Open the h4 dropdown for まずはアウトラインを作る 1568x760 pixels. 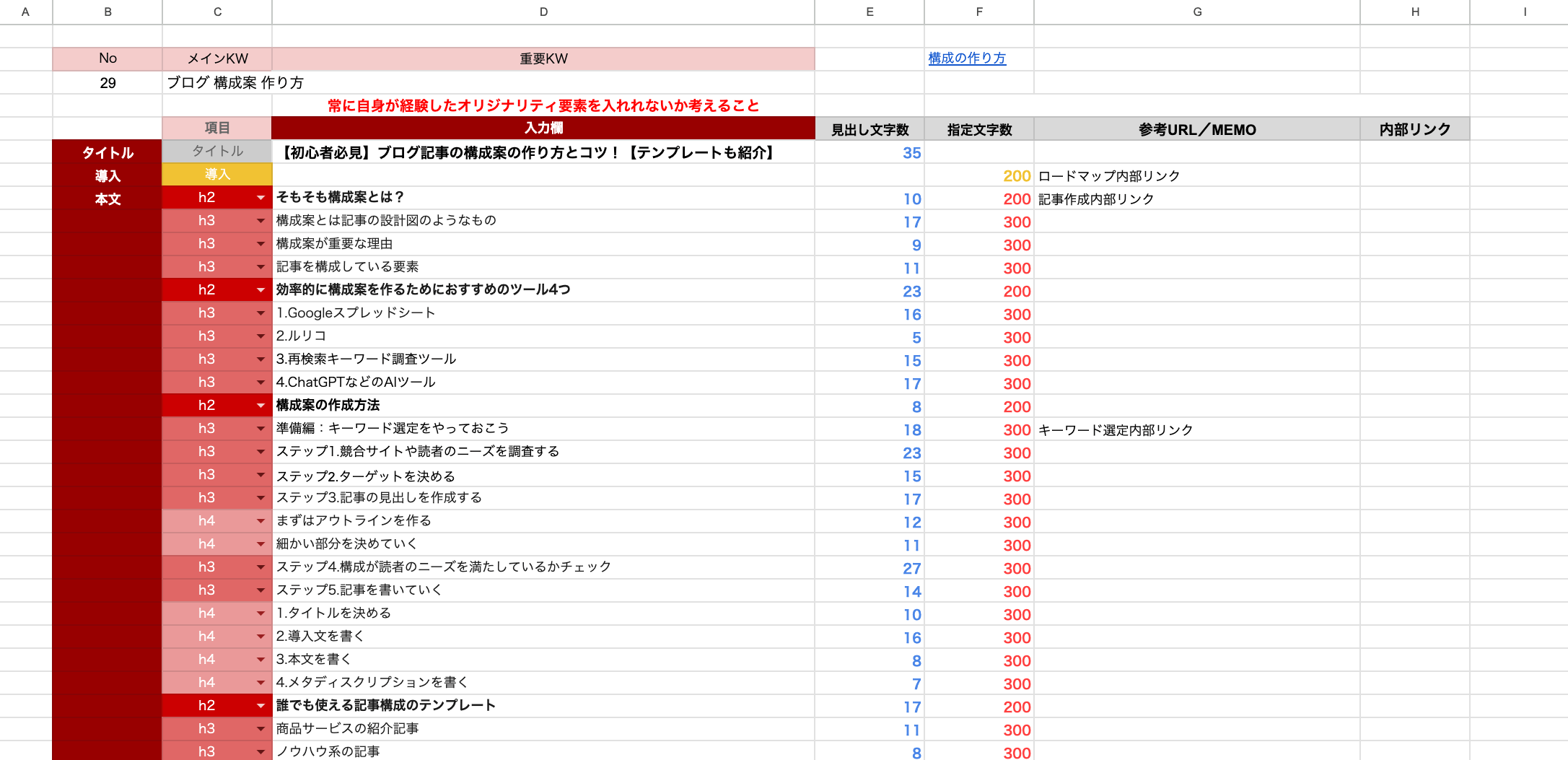[260, 521]
